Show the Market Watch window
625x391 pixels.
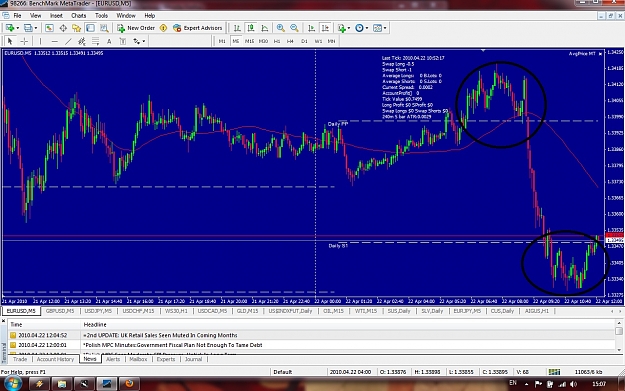click(49, 28)
